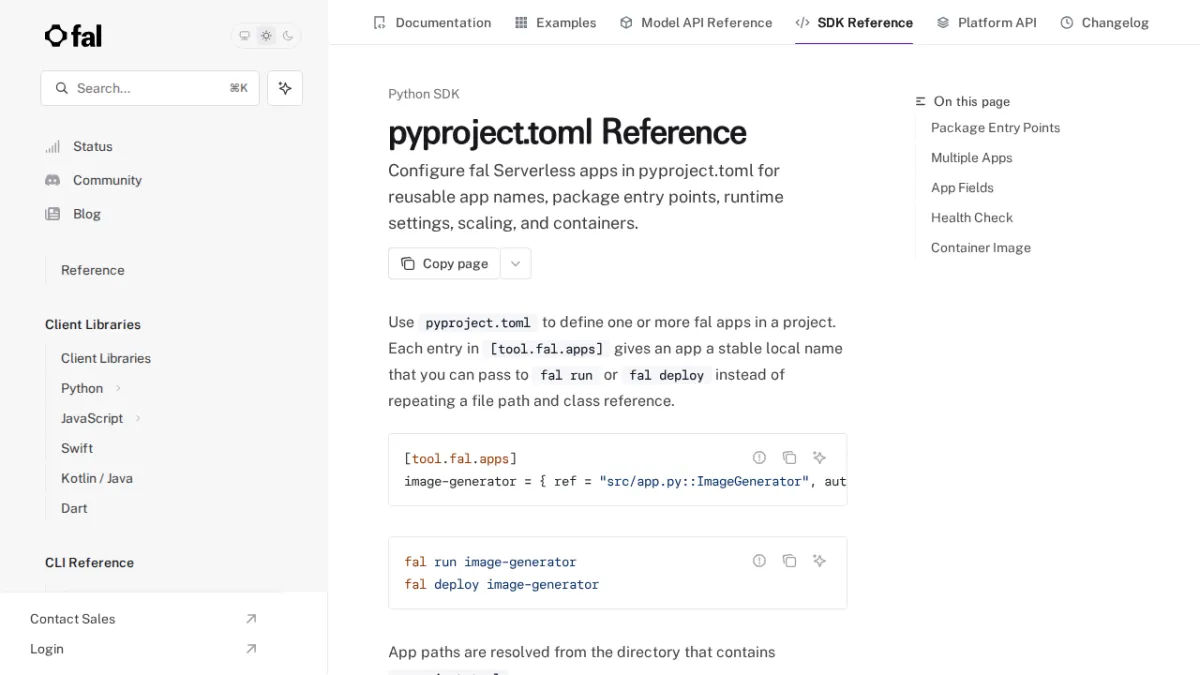Image resolution: width=1200 pixels, height=675 pixels.
Task: Select the SDK Reference tab
Action: click(x=854, y=22)
